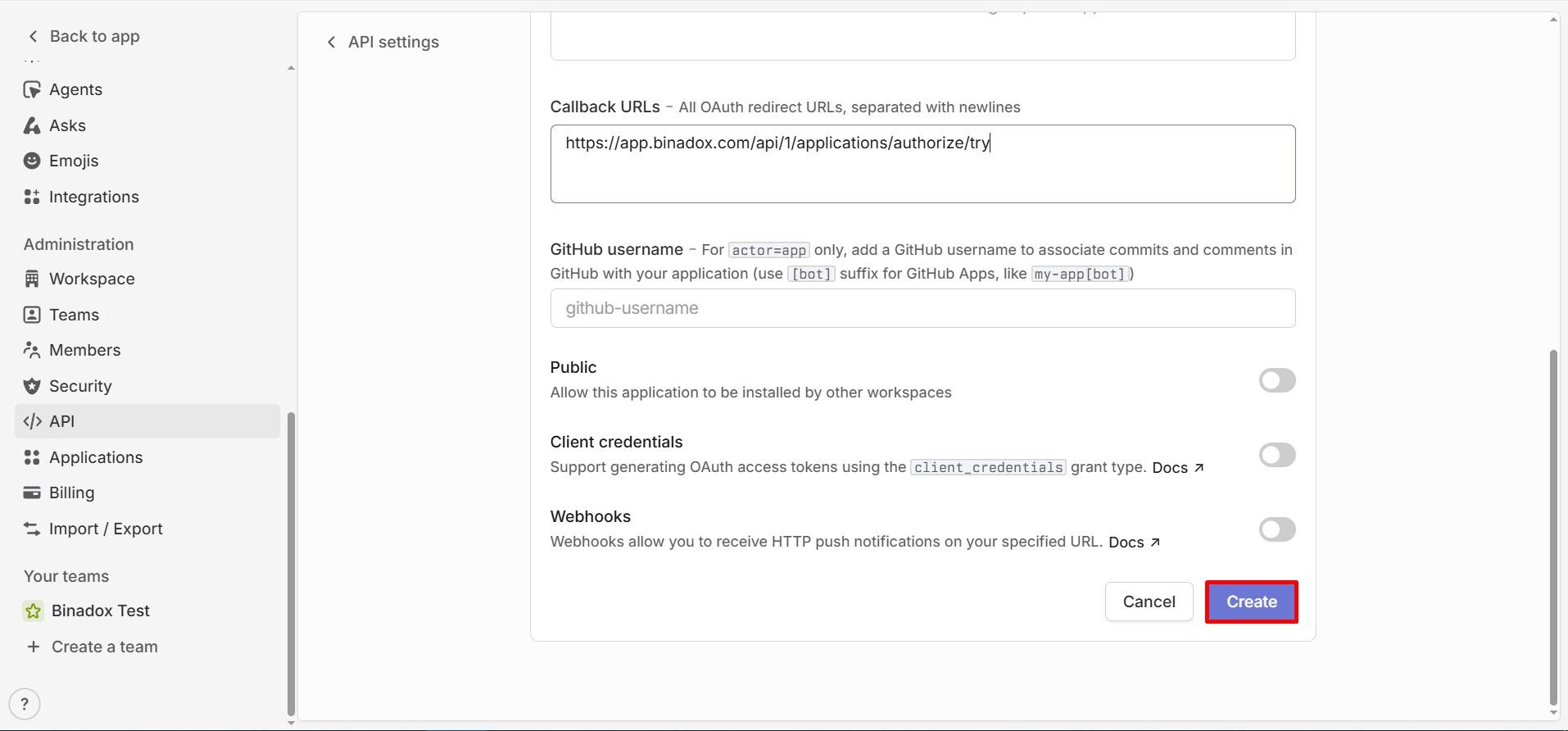Click the Agents icon in sidebar
The image size is (1568, 731).
click(x=32, y=89)
